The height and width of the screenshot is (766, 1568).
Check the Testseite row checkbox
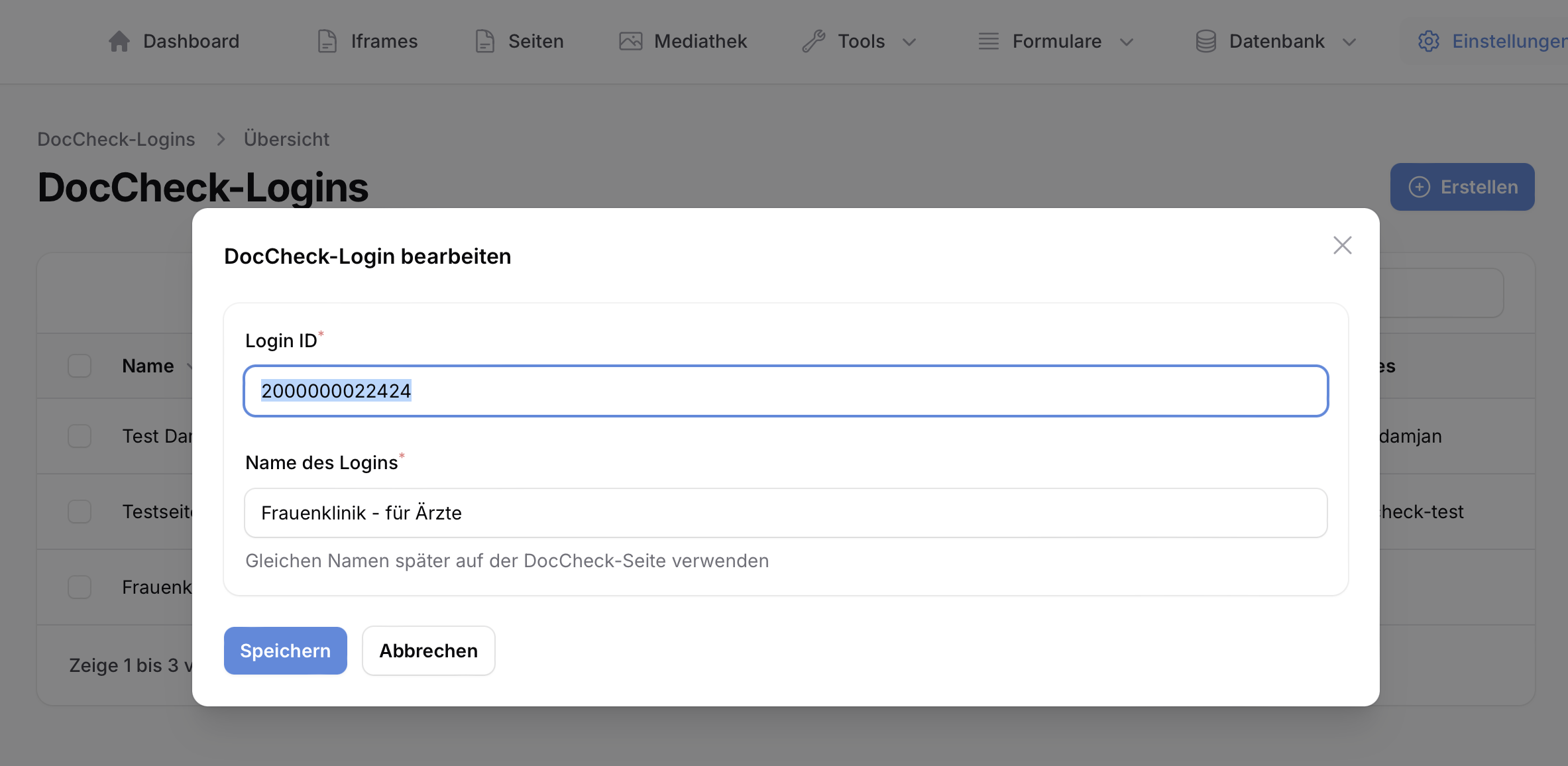pyautogui.click(x=80, y=512)
